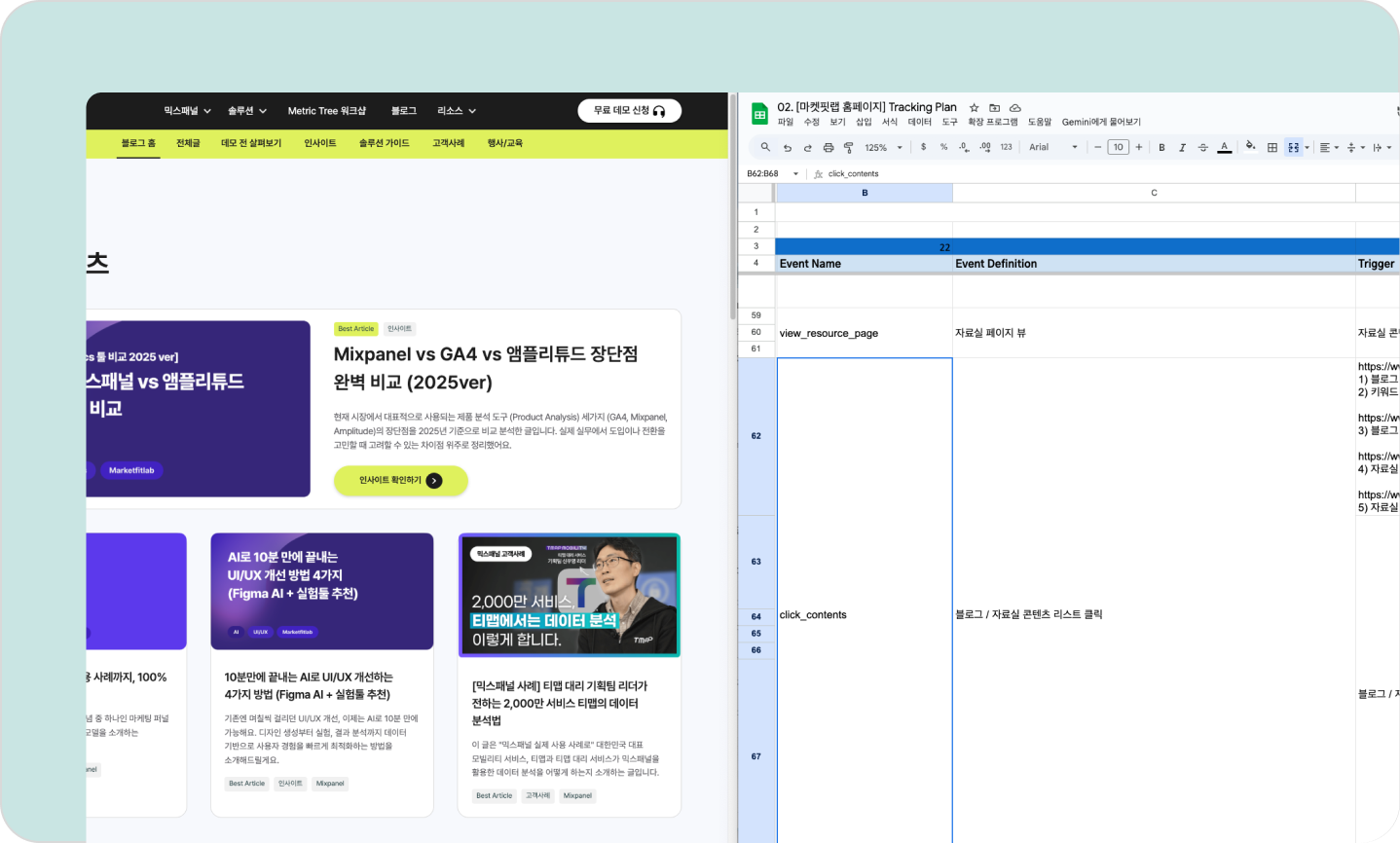Open the fill color picker

(x=1250, y=147)
